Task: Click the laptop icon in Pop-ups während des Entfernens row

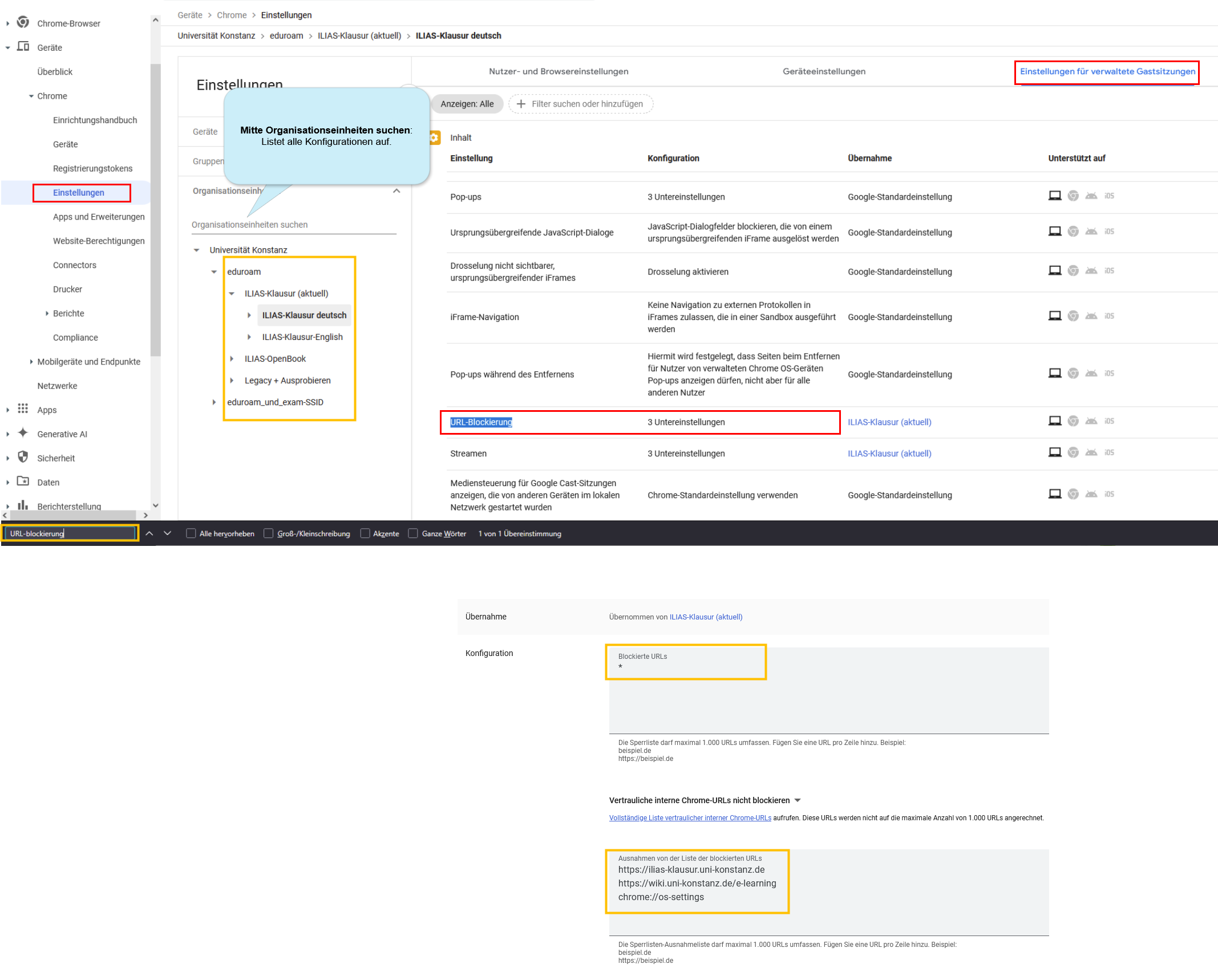Action: coord(1055,374)
